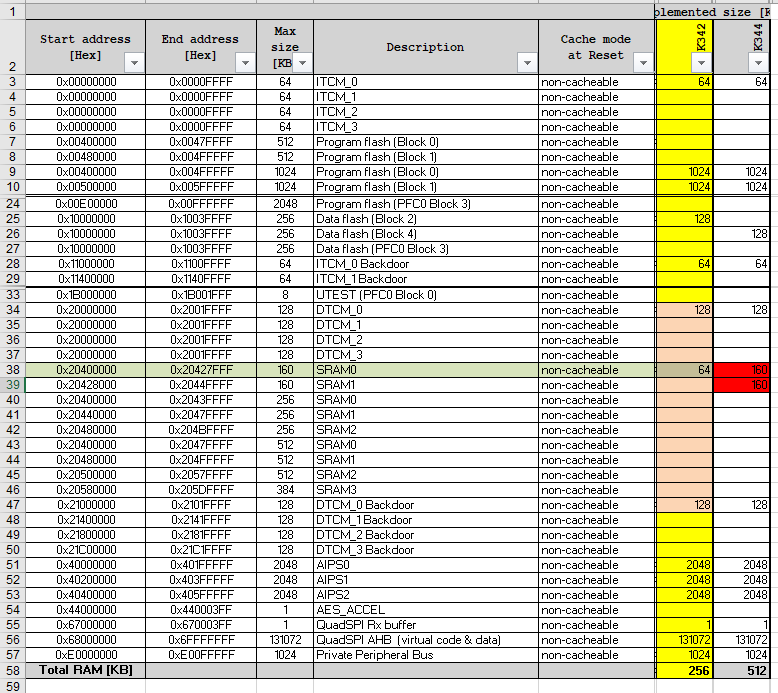Click start address 0x11400000 cell
Viewport: 778px width, 693px height.
coord(85,279)
